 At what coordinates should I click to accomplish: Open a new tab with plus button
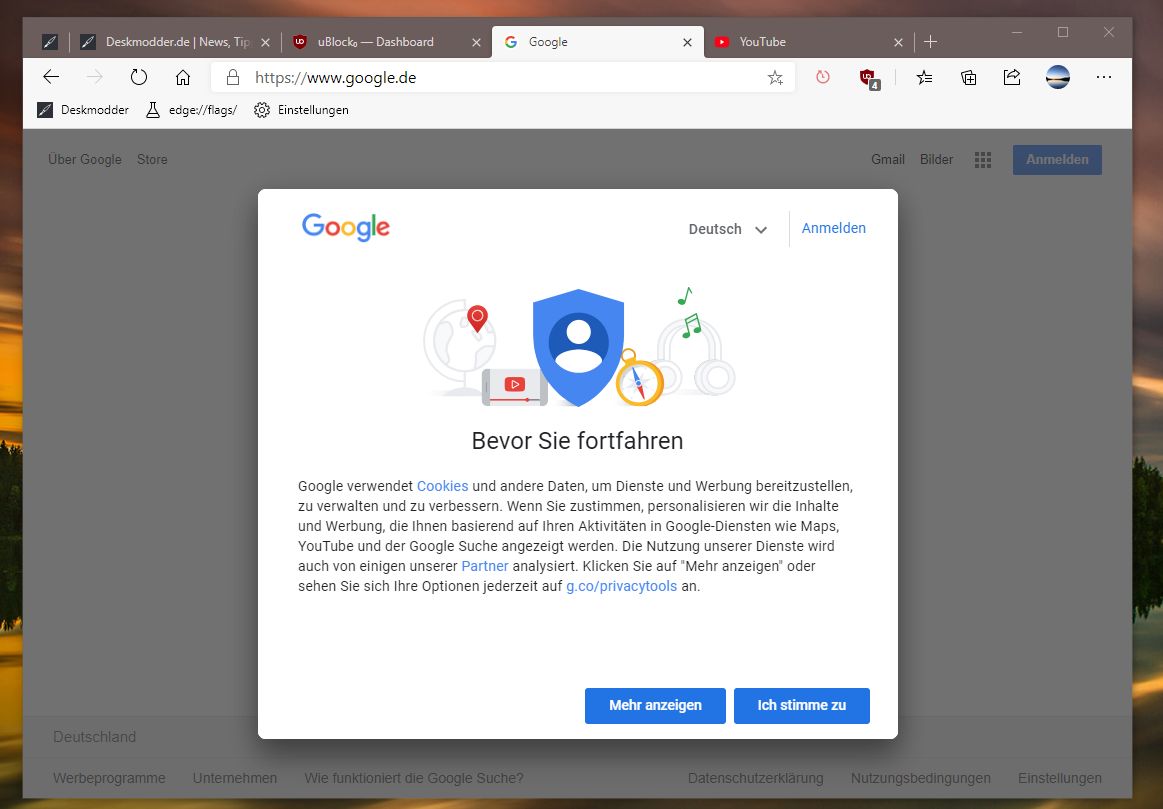930,42
